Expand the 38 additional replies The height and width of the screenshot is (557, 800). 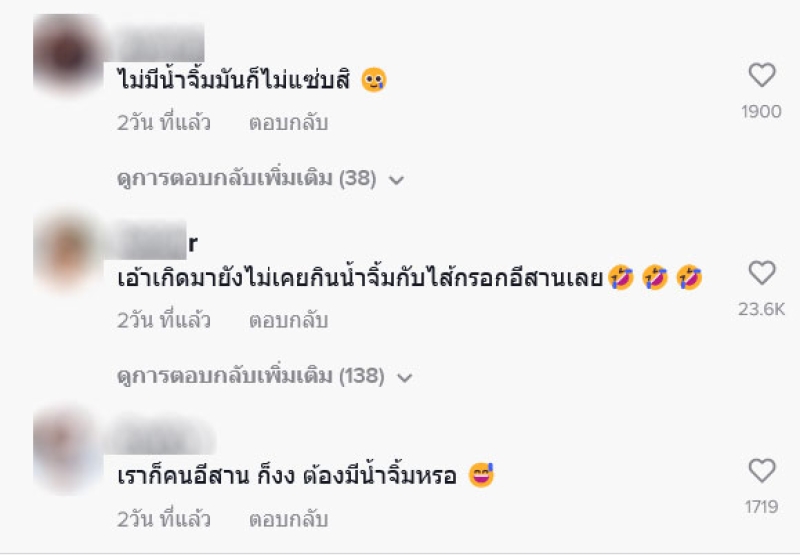pyautogui.click(x=260, y=179)
